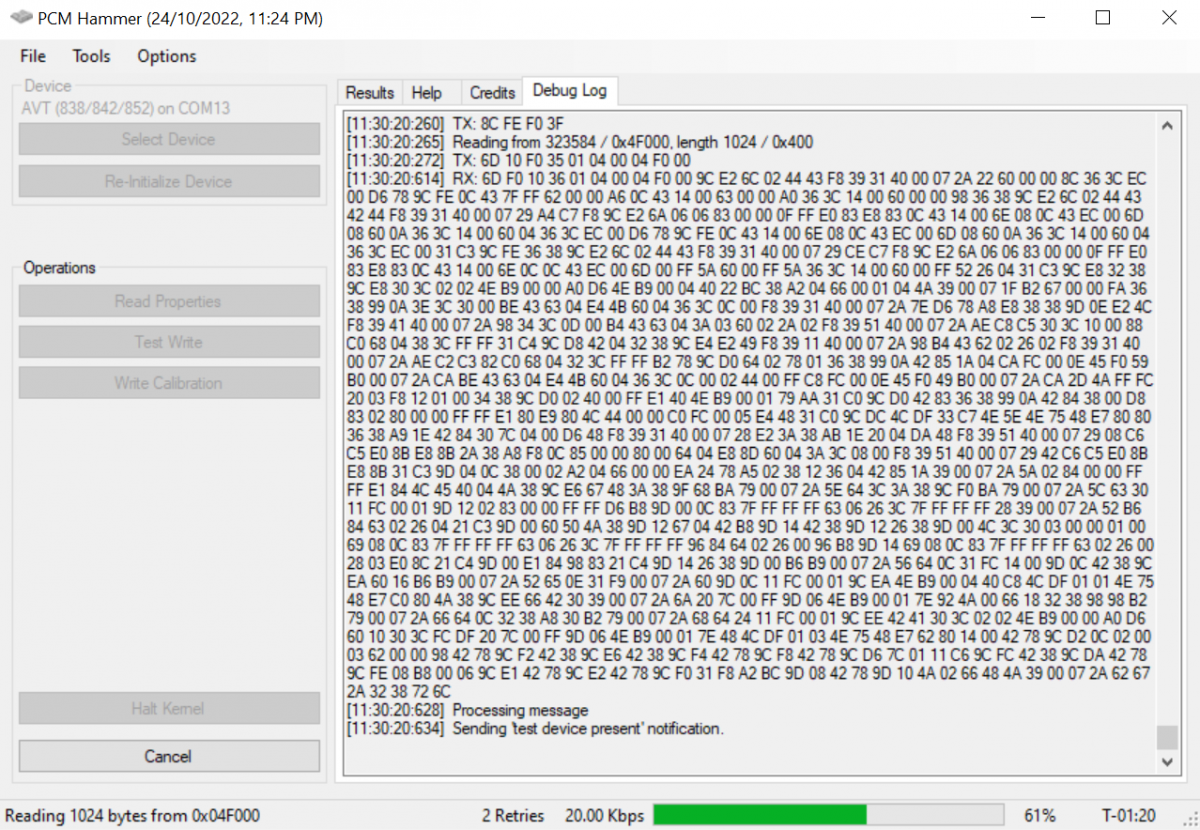The image size is (1200, 830).
Task: Click the Cancel button
Action: click(168, 756)
